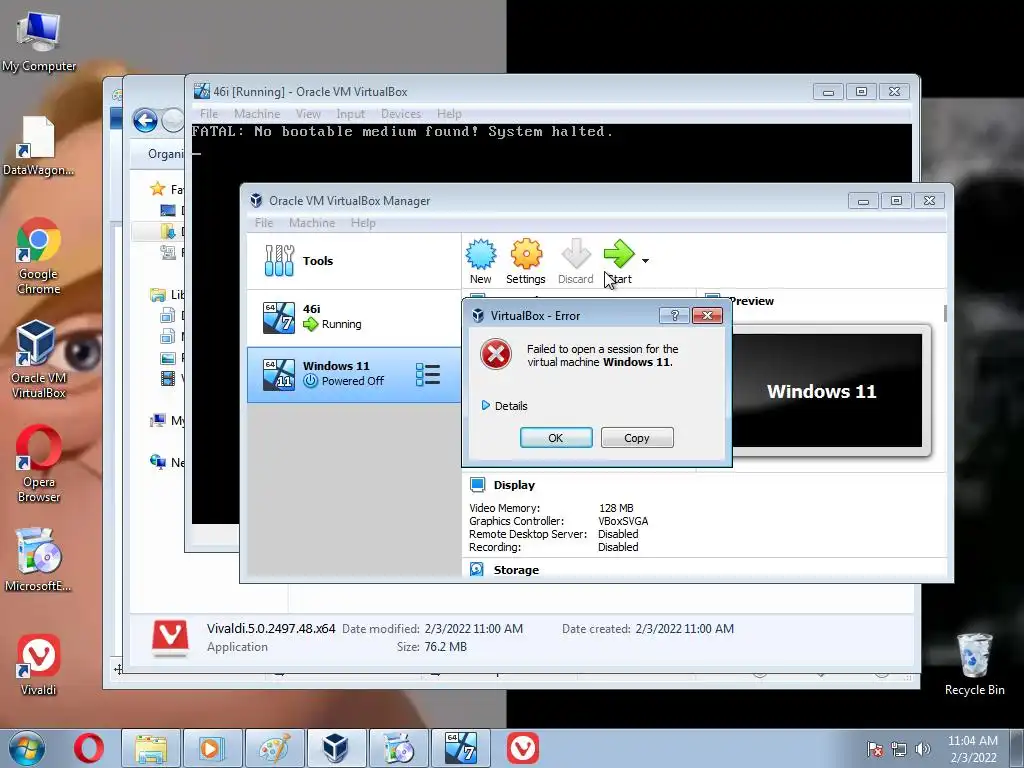Open Machine menu in VirtualBox Manager
The height and width of the screenshot is (768, 1024).
coord(312,223)
